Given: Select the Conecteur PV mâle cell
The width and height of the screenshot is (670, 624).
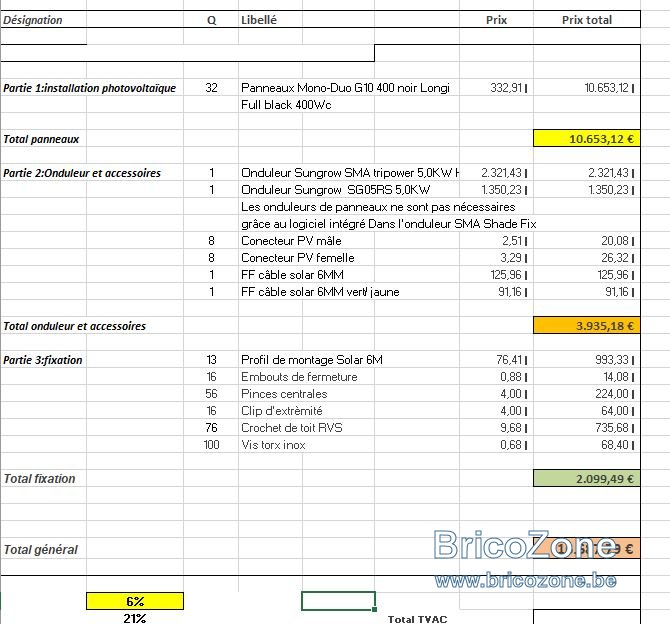Looking at the screenshot, I should click(291, 241).
